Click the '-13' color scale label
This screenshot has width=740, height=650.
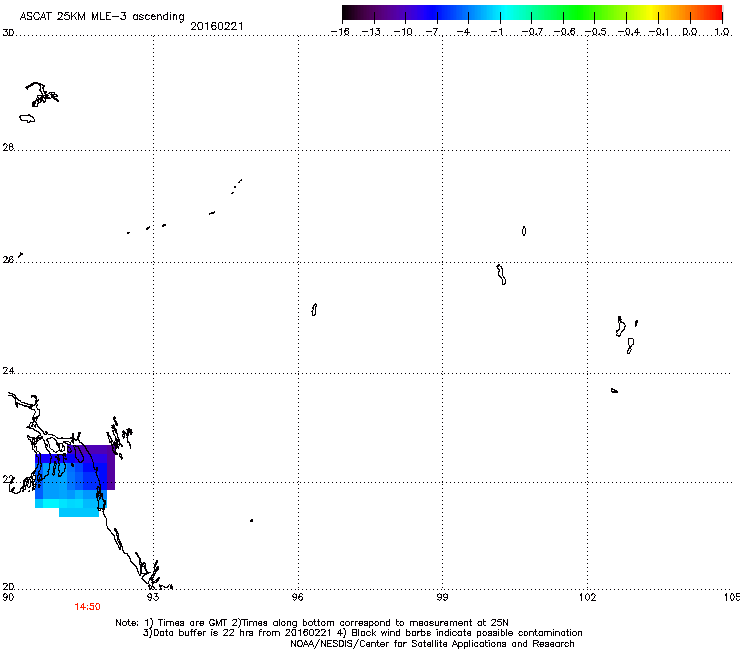pos(371,32)
